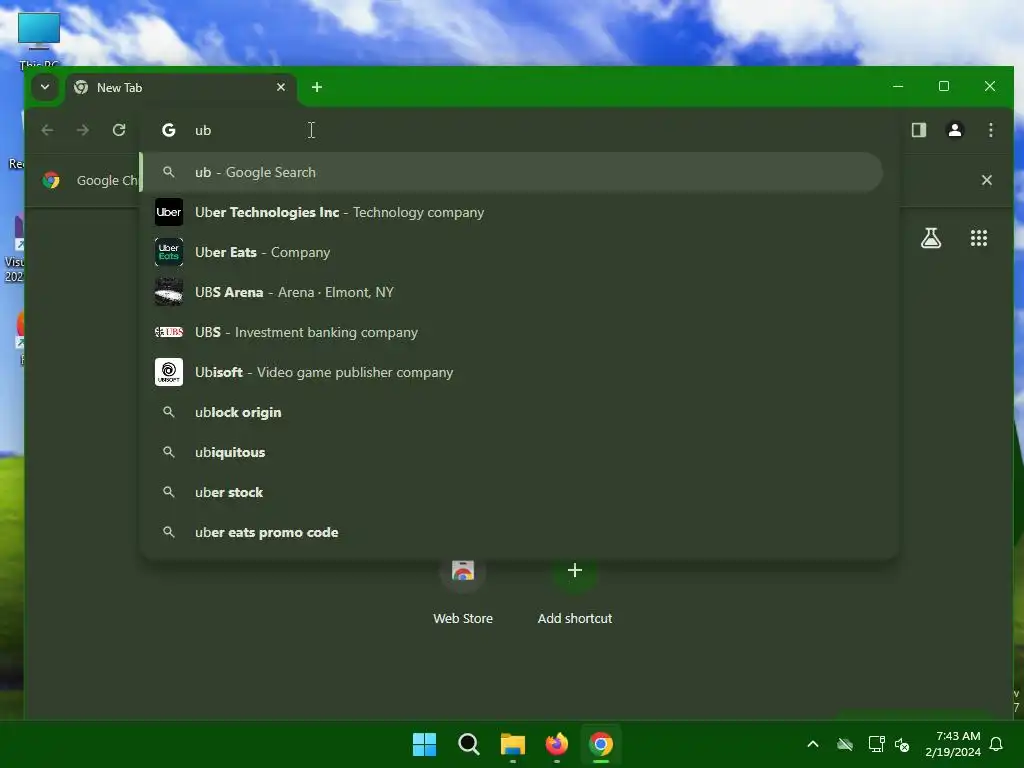Click the back navigation arrow

point(47,130)
